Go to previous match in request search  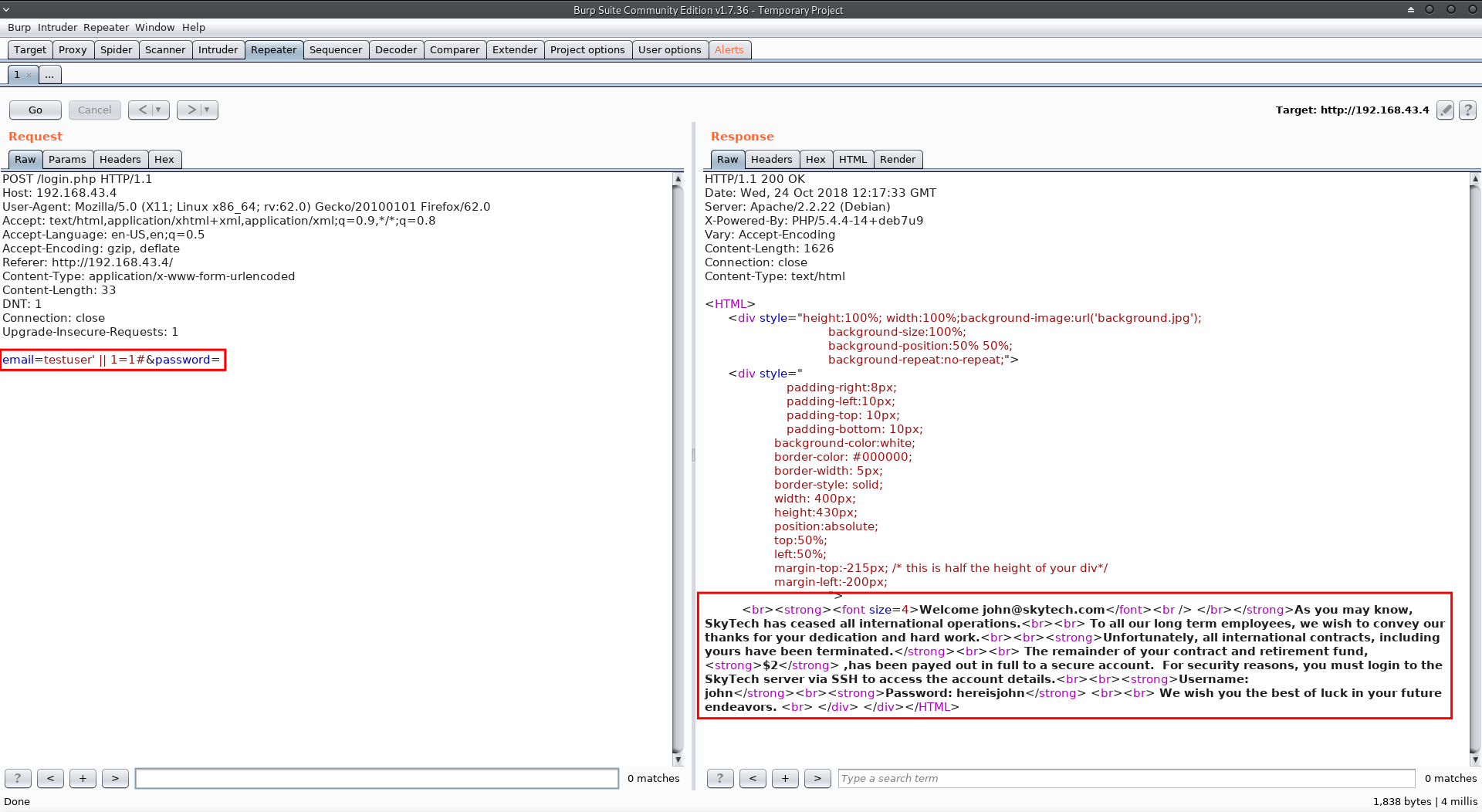pos(50,778)
